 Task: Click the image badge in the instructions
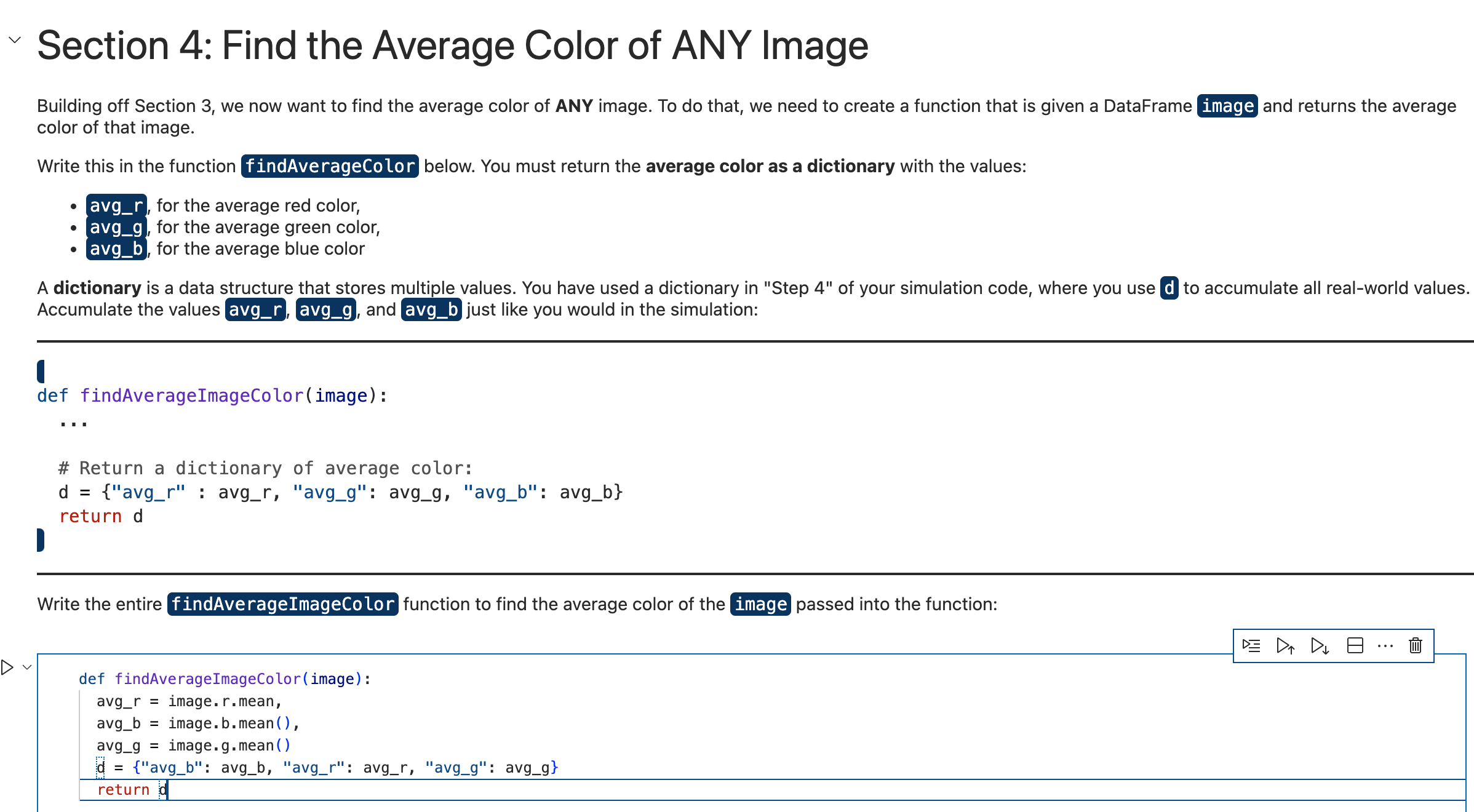(1227, 106)
